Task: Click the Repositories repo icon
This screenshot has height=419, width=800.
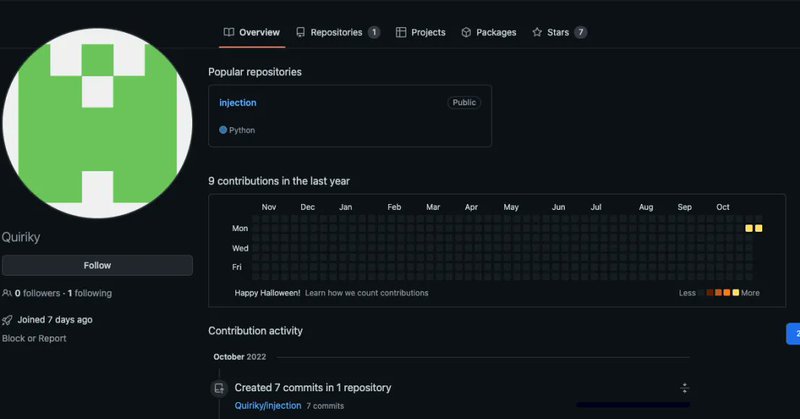Action: point(301,32)
